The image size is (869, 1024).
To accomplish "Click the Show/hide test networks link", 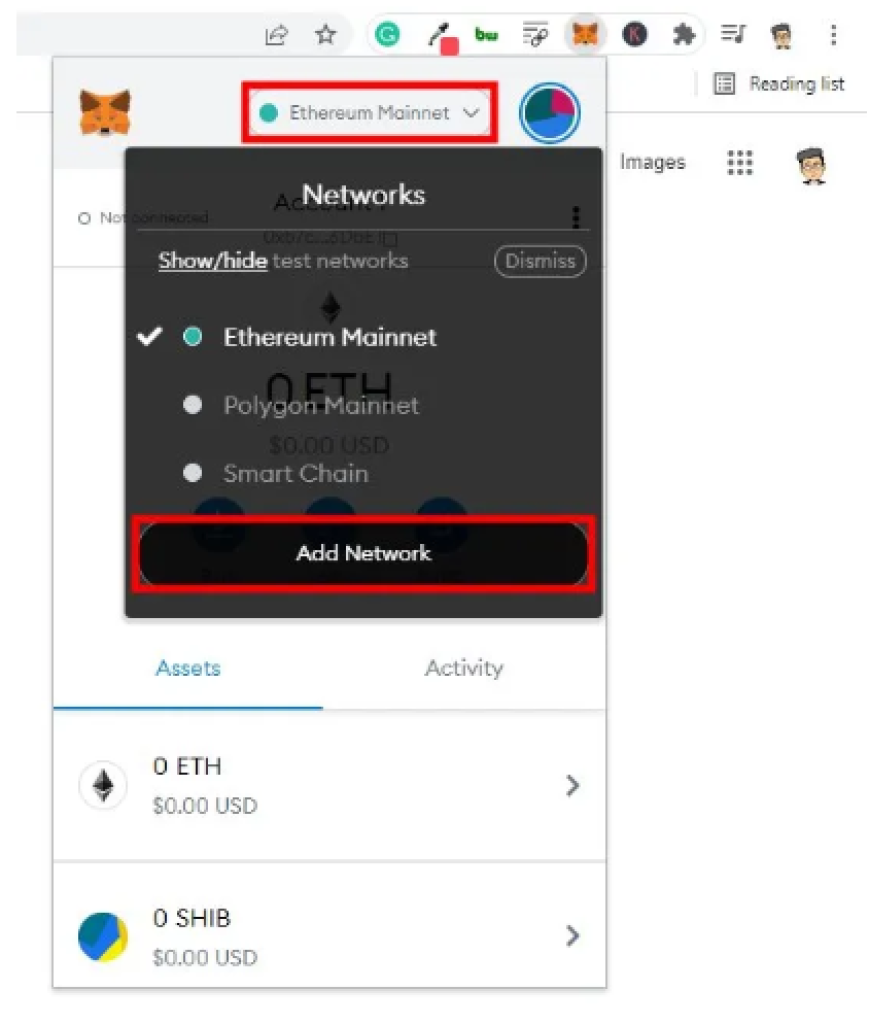I will [213, 261].
